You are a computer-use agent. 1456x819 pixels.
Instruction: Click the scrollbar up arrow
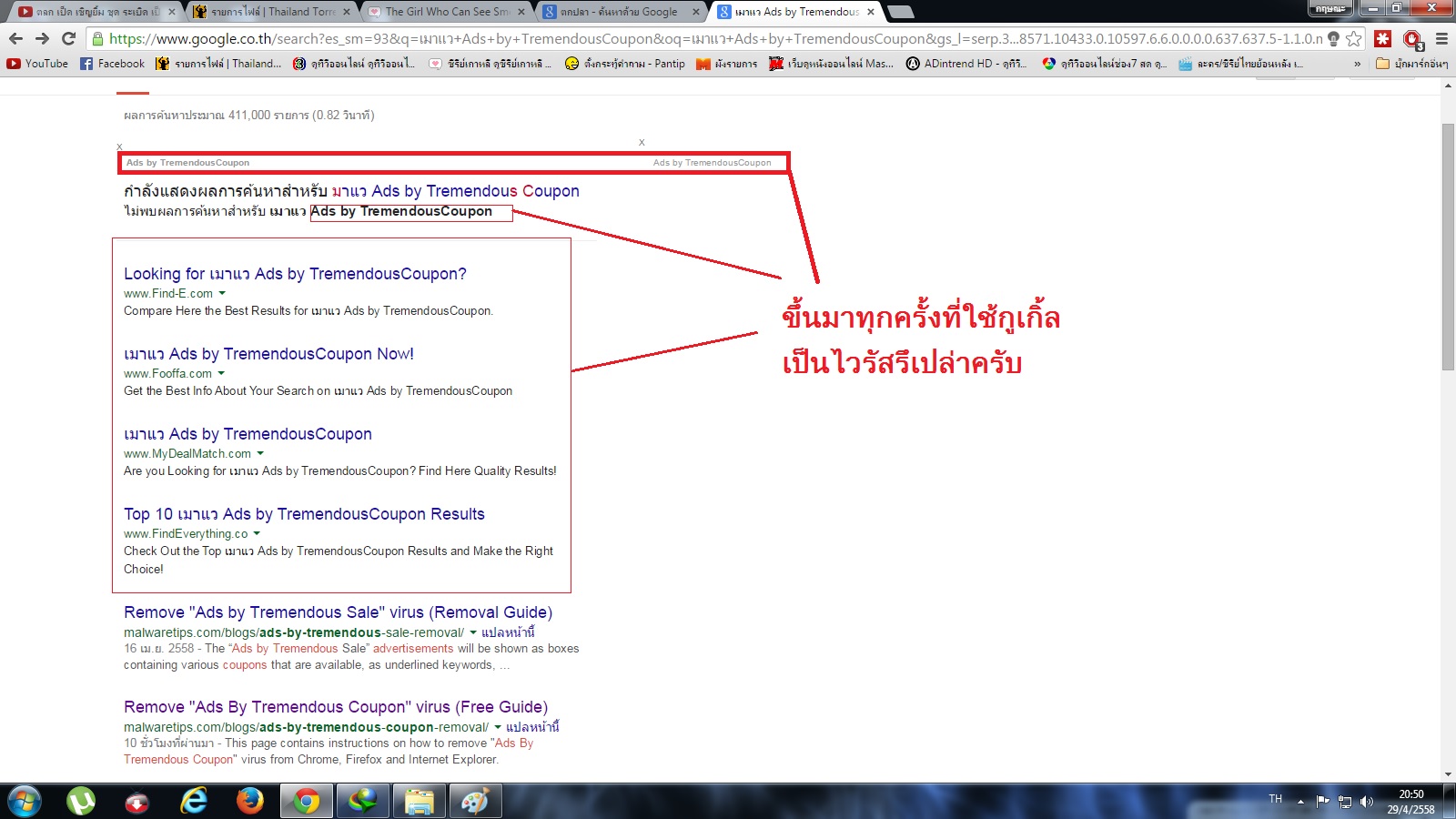click(x=1448, y=86)
